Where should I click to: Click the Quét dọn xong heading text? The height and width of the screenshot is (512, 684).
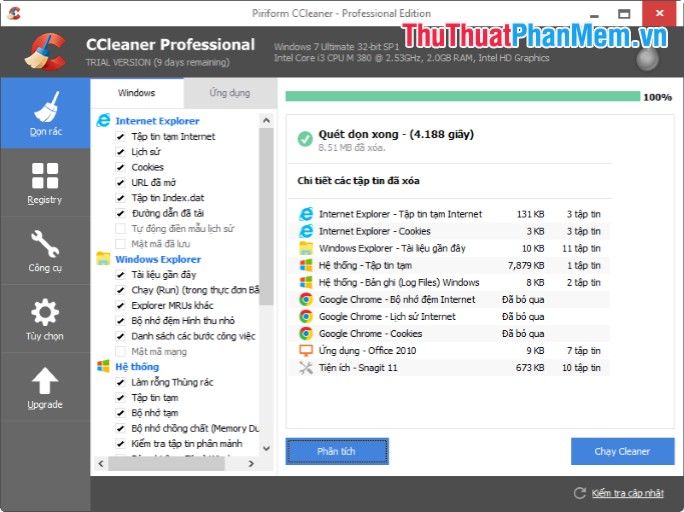pos(396,134)
